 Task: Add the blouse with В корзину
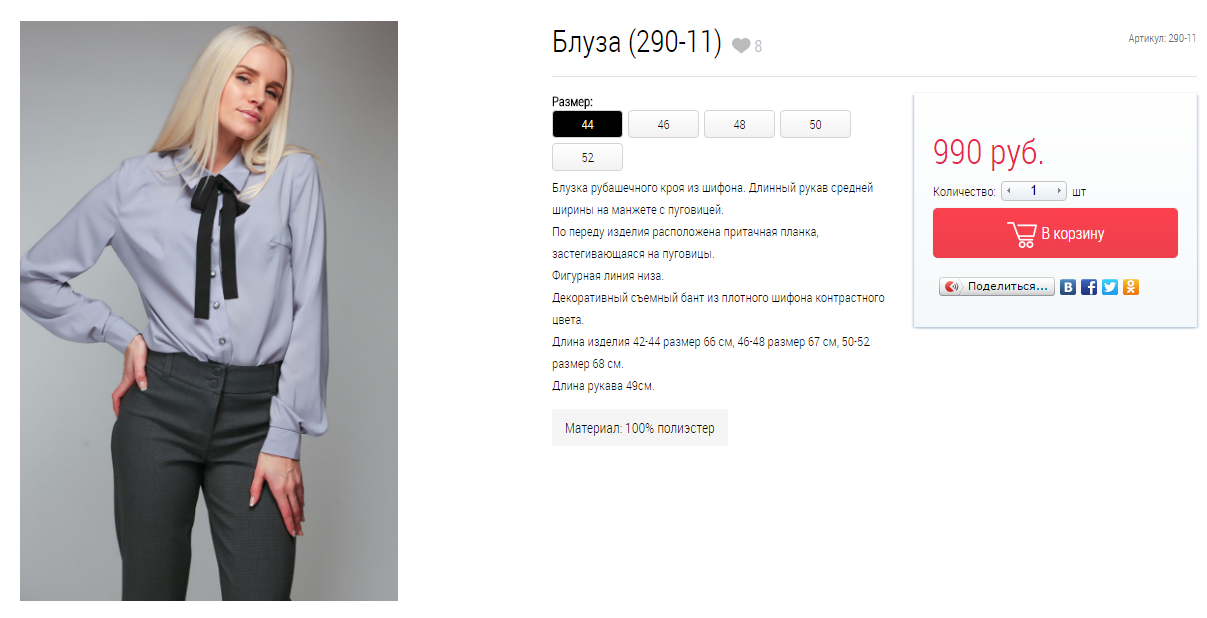pos(1055,233)
